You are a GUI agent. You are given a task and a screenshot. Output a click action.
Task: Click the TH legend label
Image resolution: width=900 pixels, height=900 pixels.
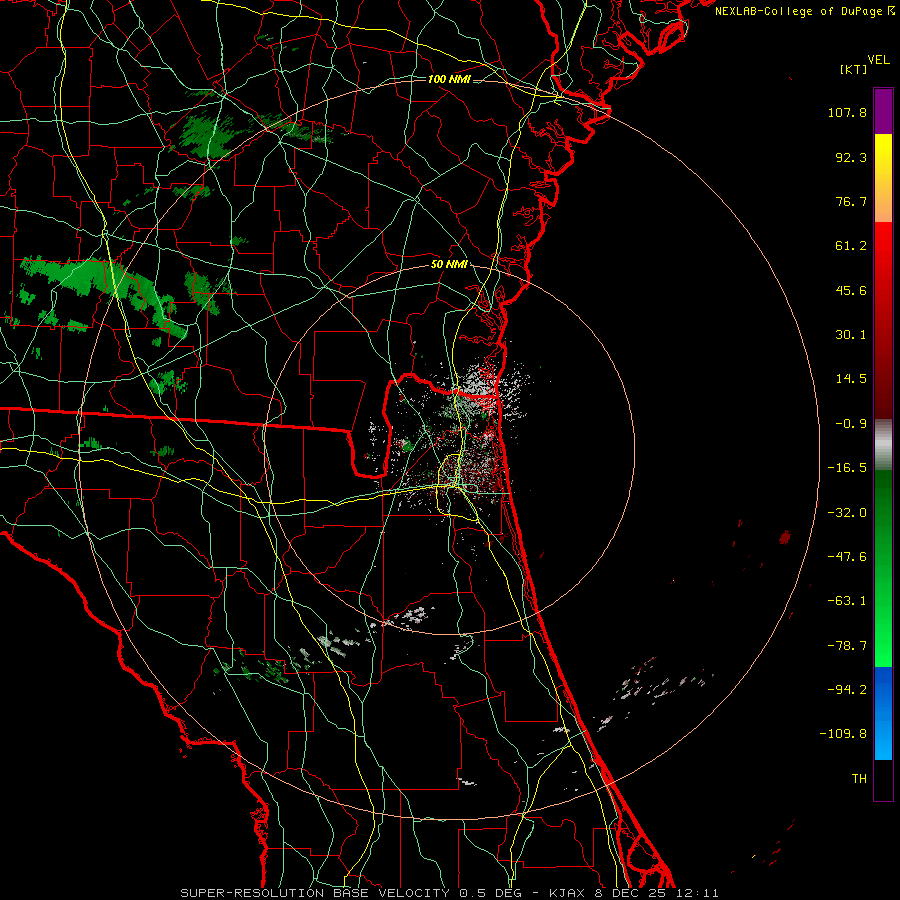[859, 778]
